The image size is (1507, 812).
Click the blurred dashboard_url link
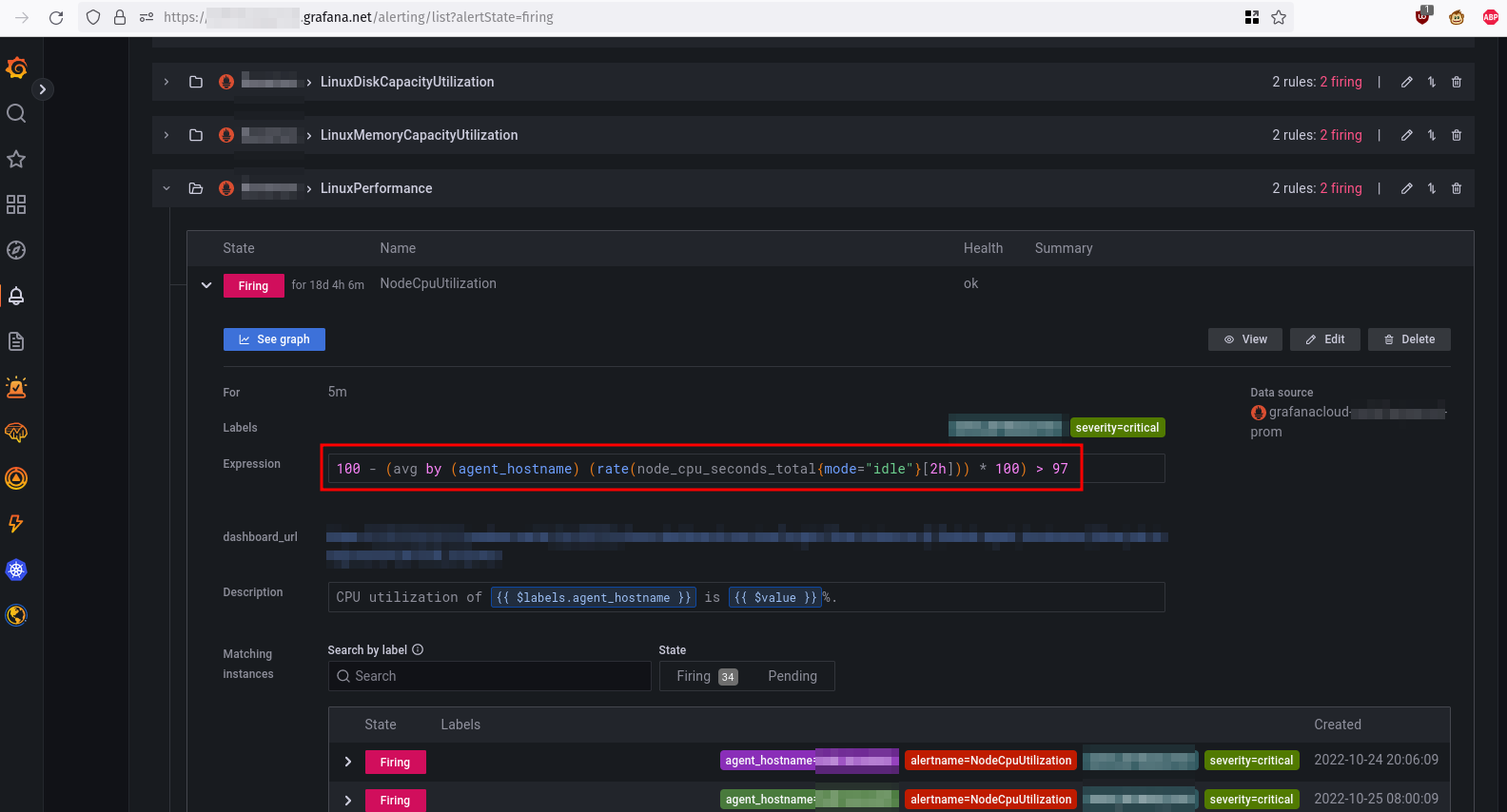coord(747,546)
